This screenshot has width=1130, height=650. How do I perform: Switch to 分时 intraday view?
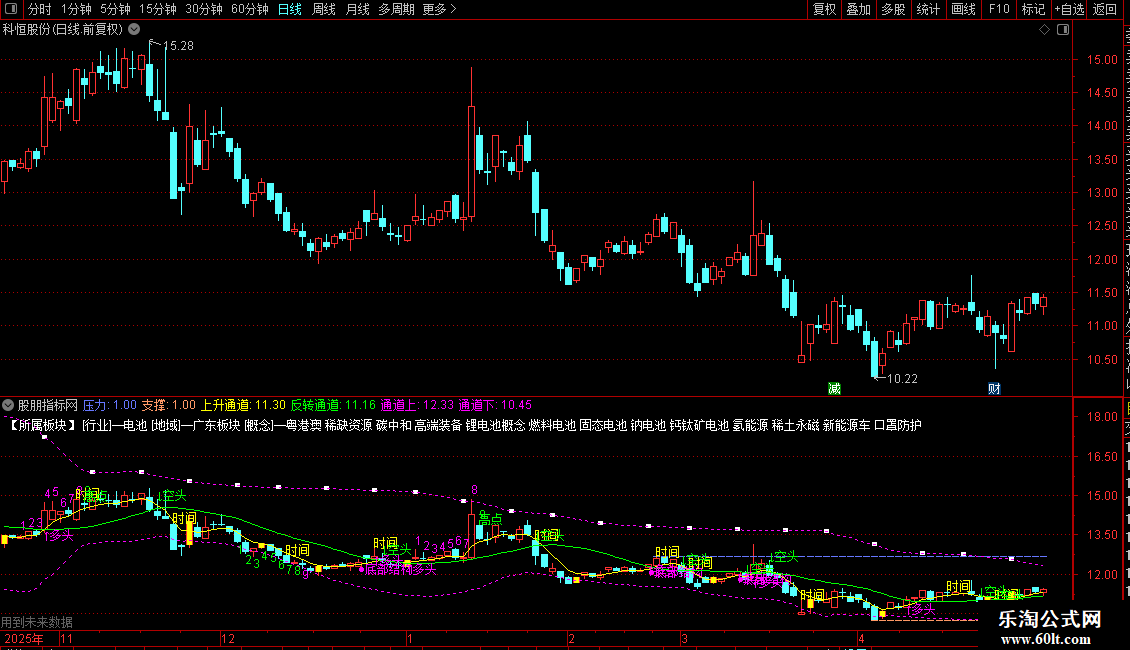pyautogui.click(x=40, y=9)
